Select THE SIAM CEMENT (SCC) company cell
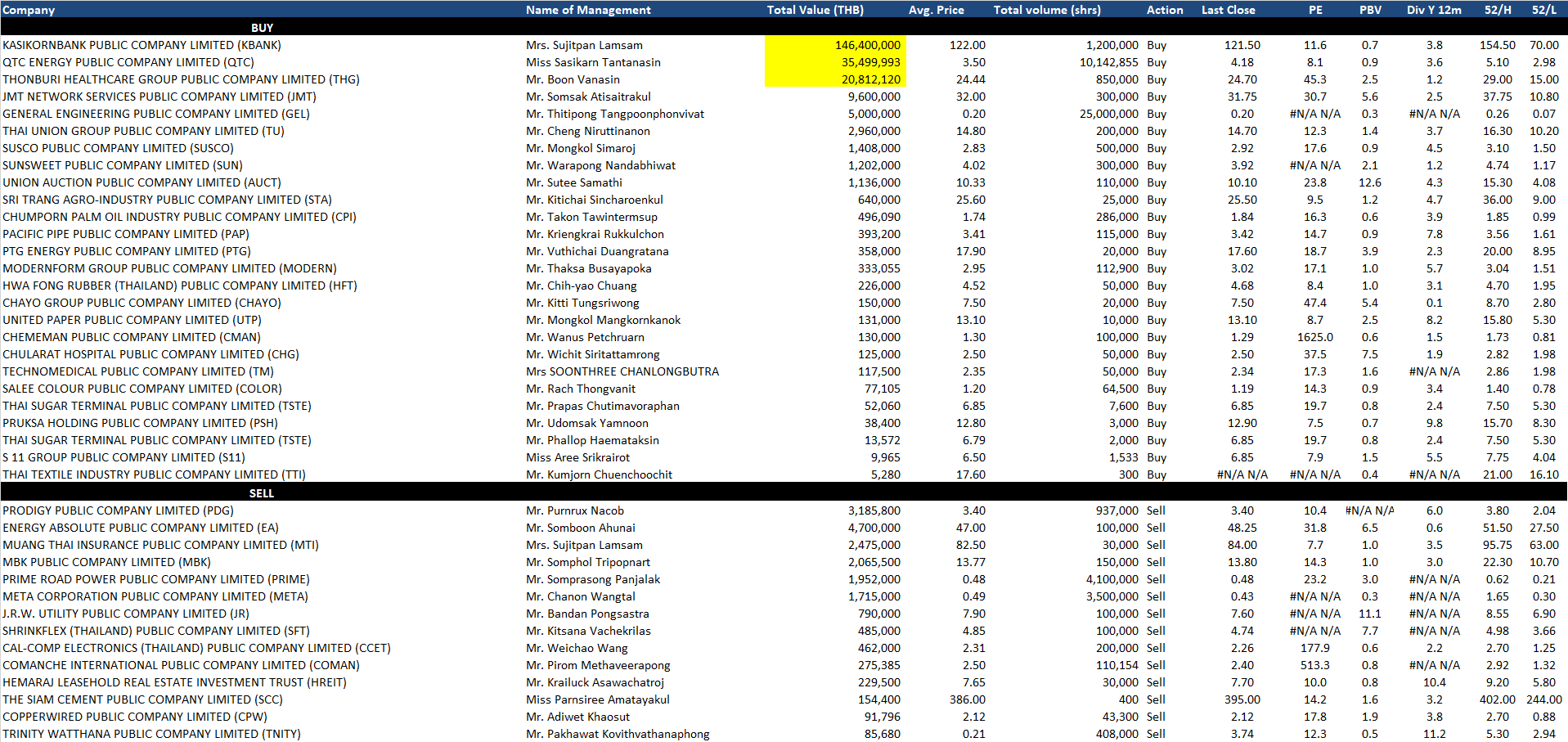 pos(142,699)
